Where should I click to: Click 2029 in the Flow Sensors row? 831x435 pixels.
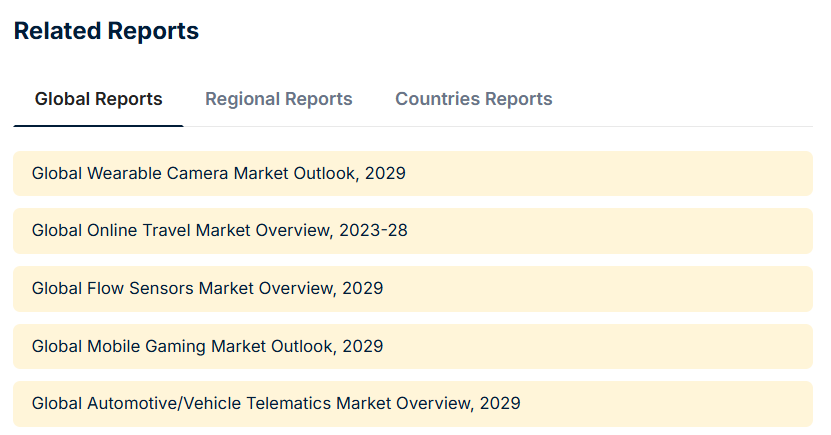tap(362, 288)
